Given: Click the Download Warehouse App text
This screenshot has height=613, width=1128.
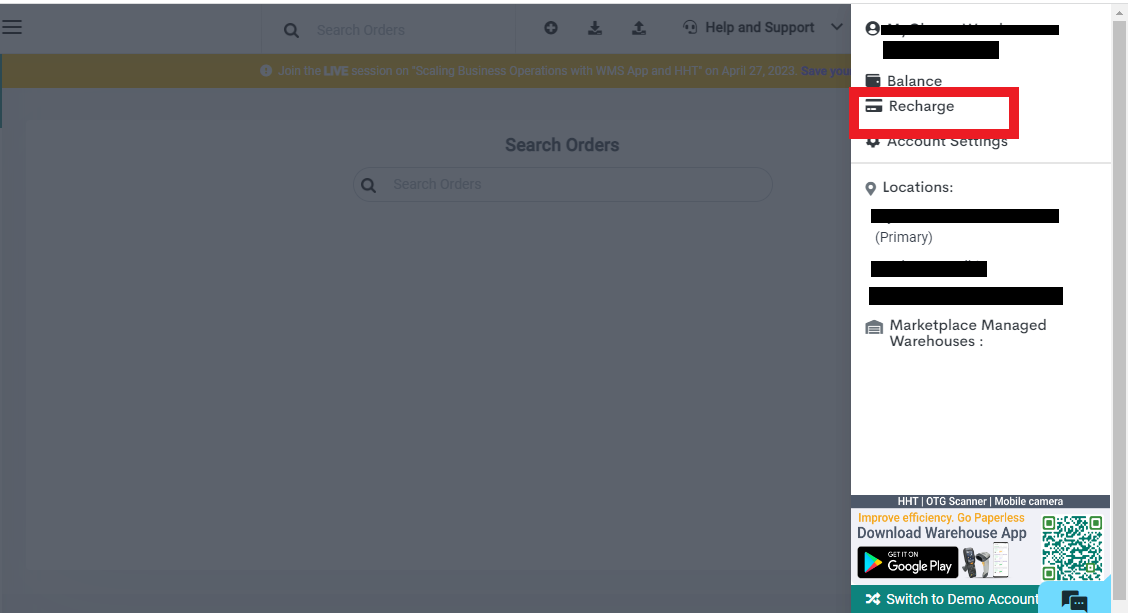Looking at the screenshot, I should (x=942, y=533).
